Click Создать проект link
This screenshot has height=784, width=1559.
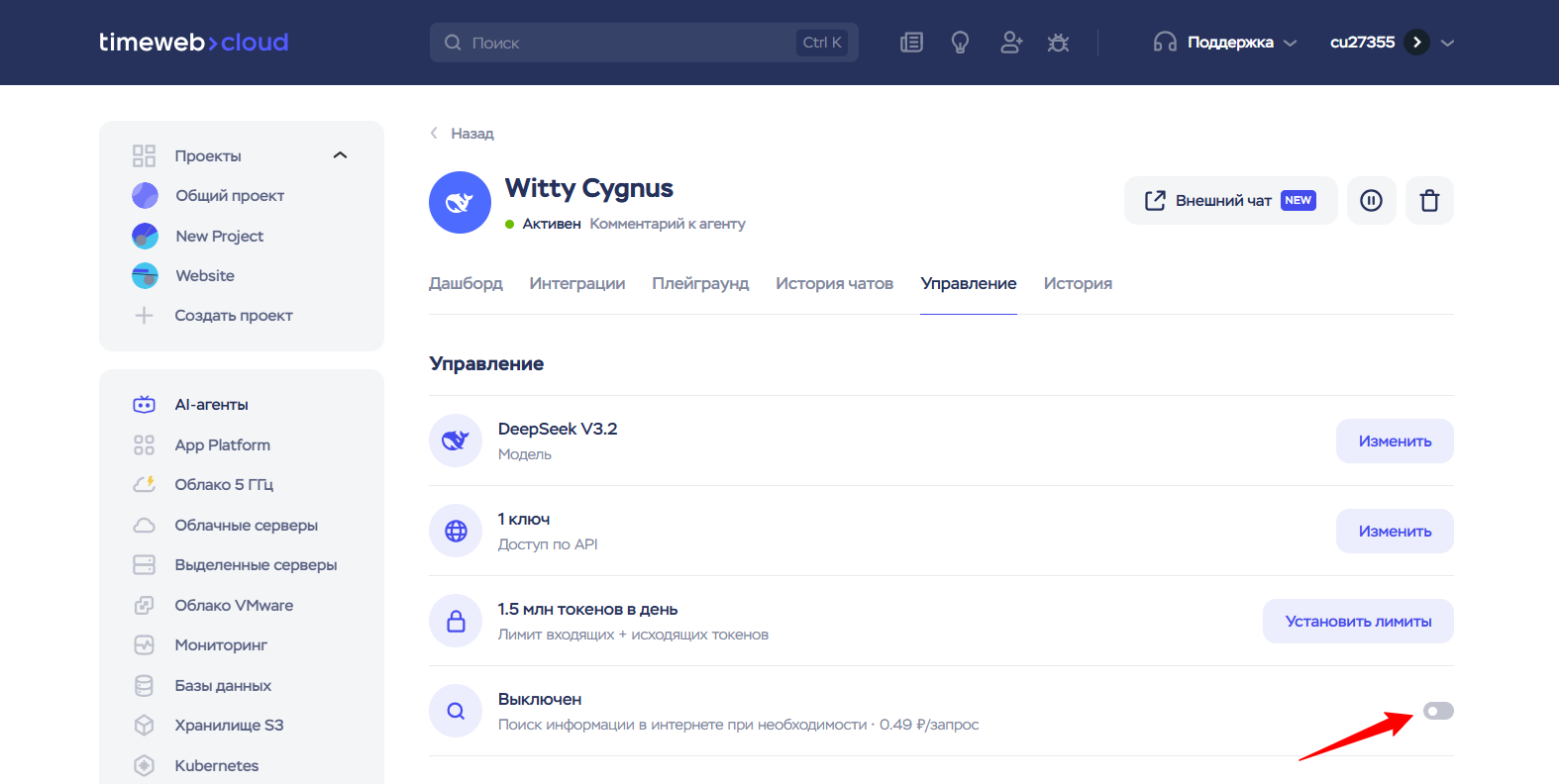coord(234,315)
